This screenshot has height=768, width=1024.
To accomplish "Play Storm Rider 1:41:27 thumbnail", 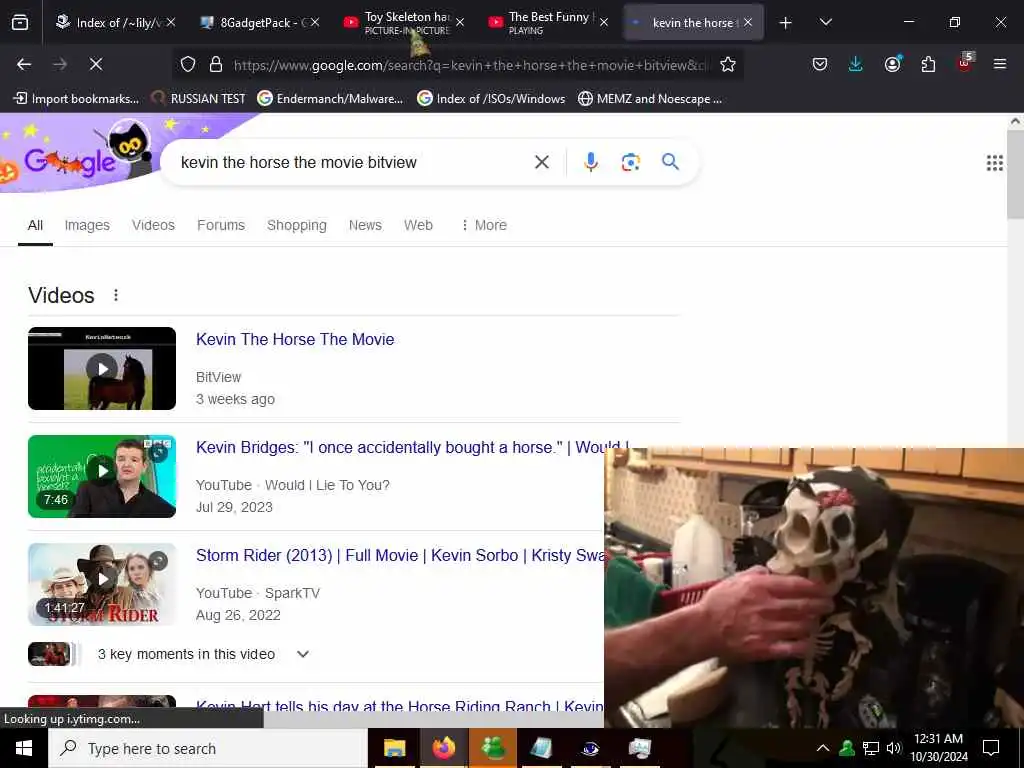I will 102,584.
